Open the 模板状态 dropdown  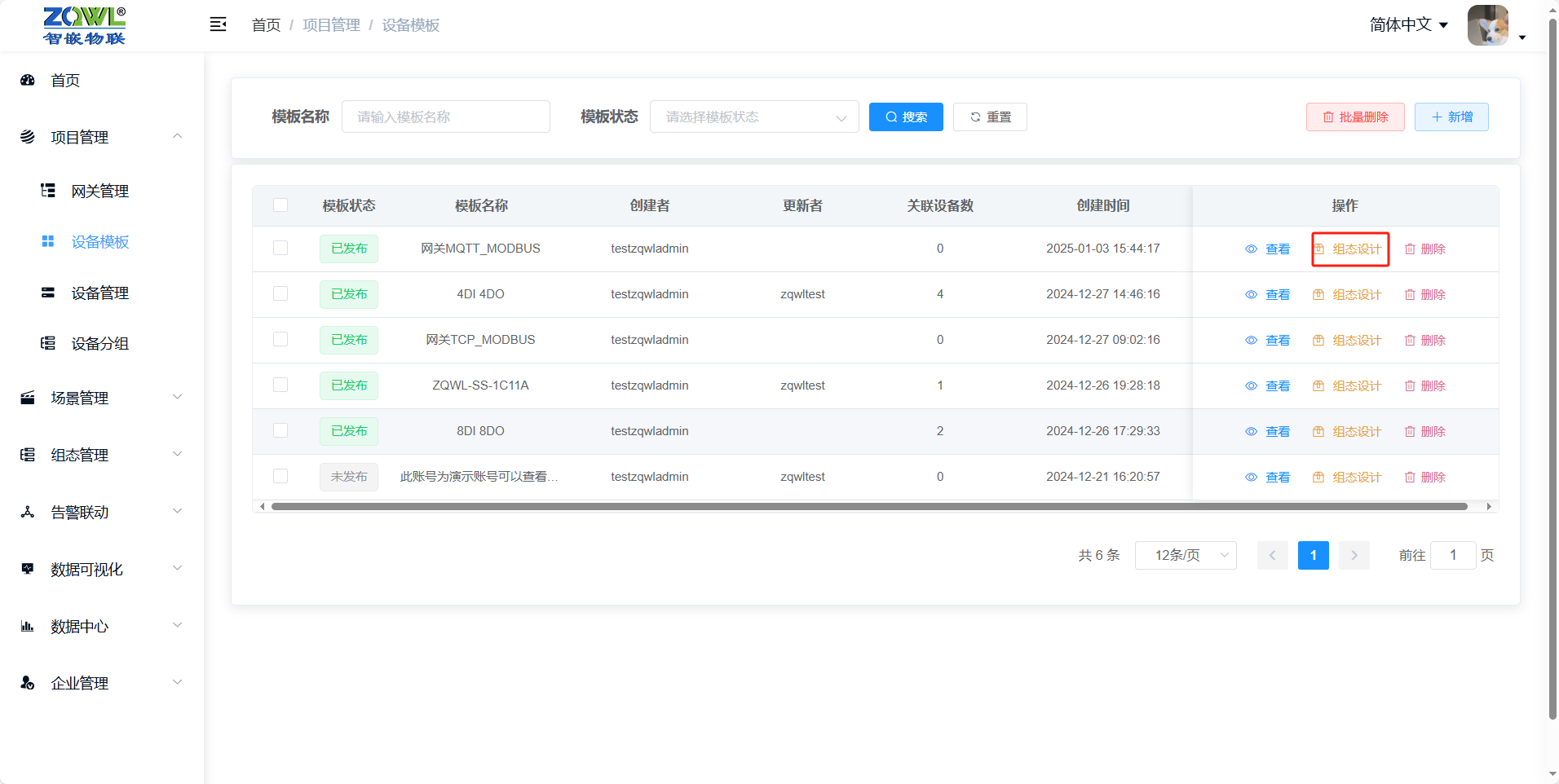tap(754, 117)
